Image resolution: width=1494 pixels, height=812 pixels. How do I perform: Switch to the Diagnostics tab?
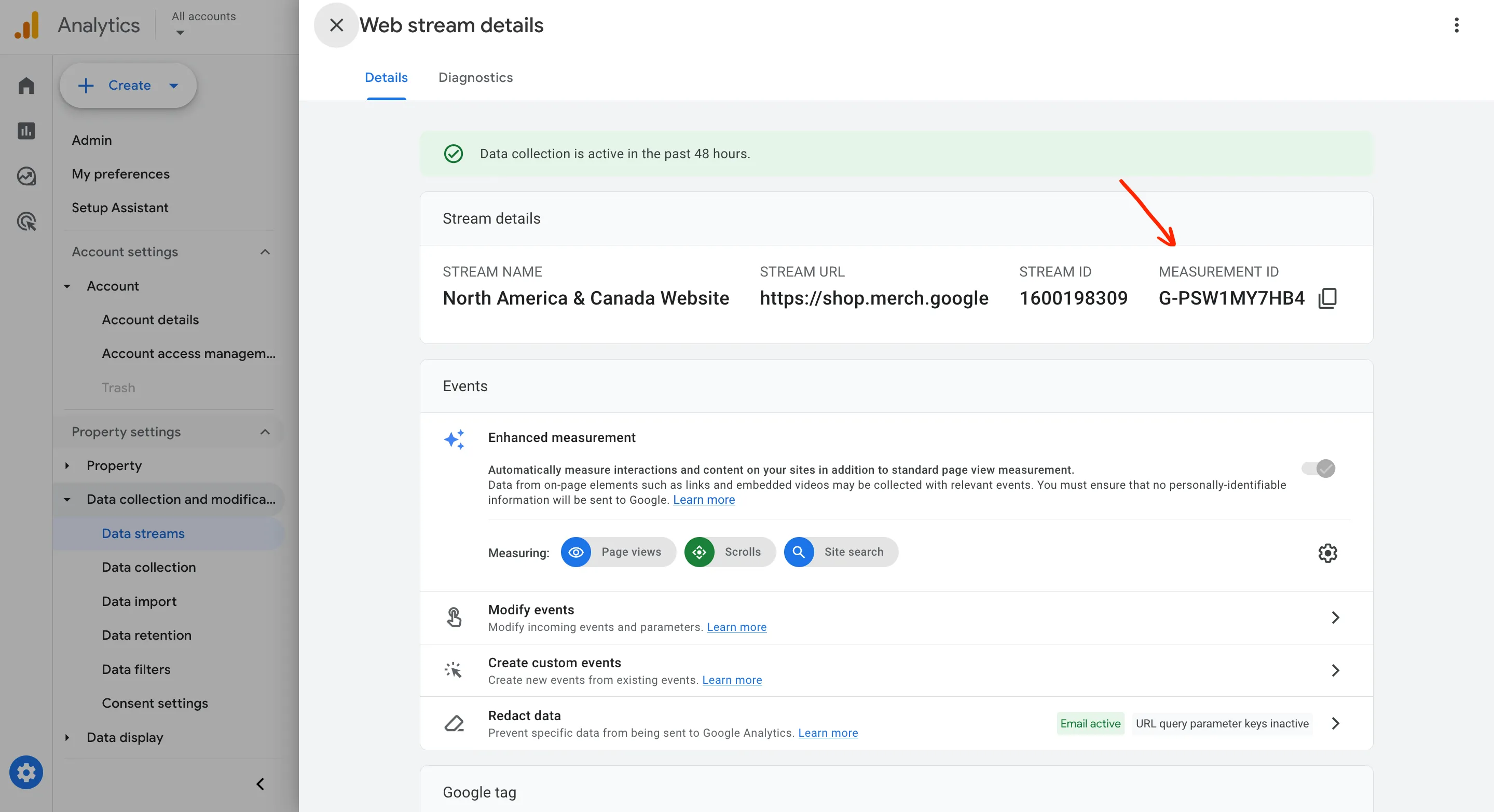point(475,78)
